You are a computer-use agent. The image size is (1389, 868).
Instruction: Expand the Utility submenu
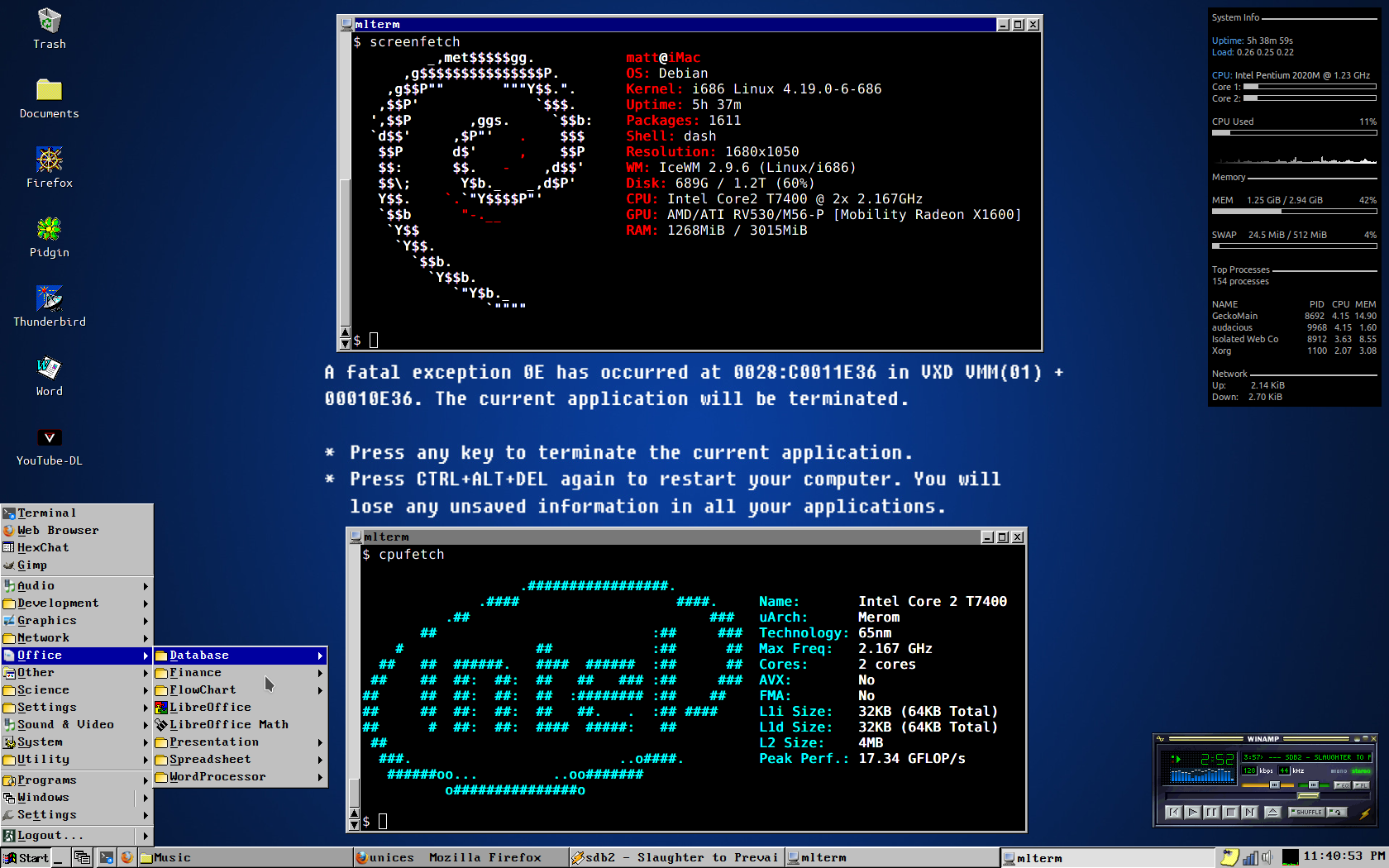point(77,760)
